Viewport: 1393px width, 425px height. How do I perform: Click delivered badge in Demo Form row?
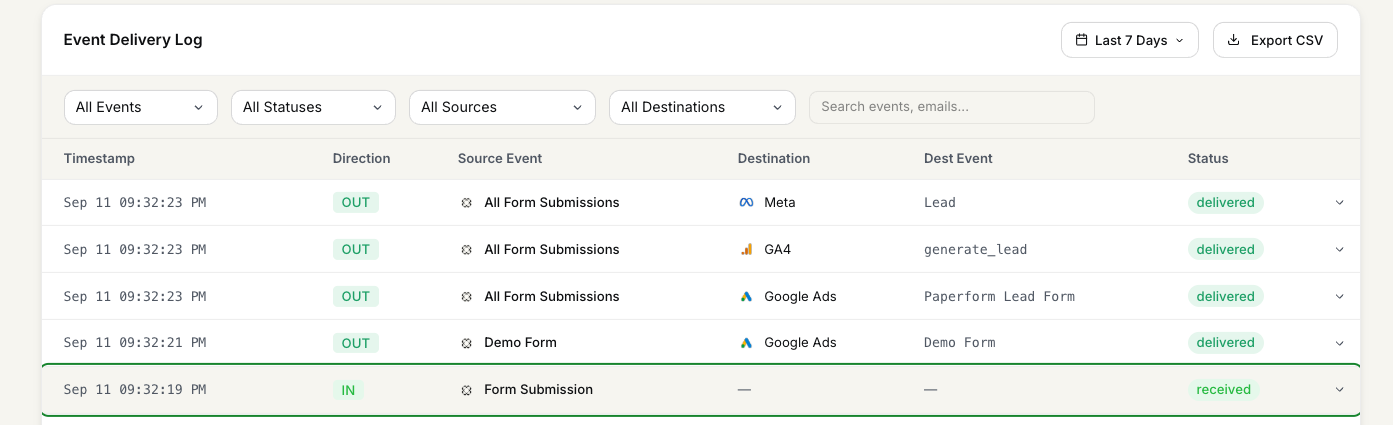click(x=1226, y=343)
